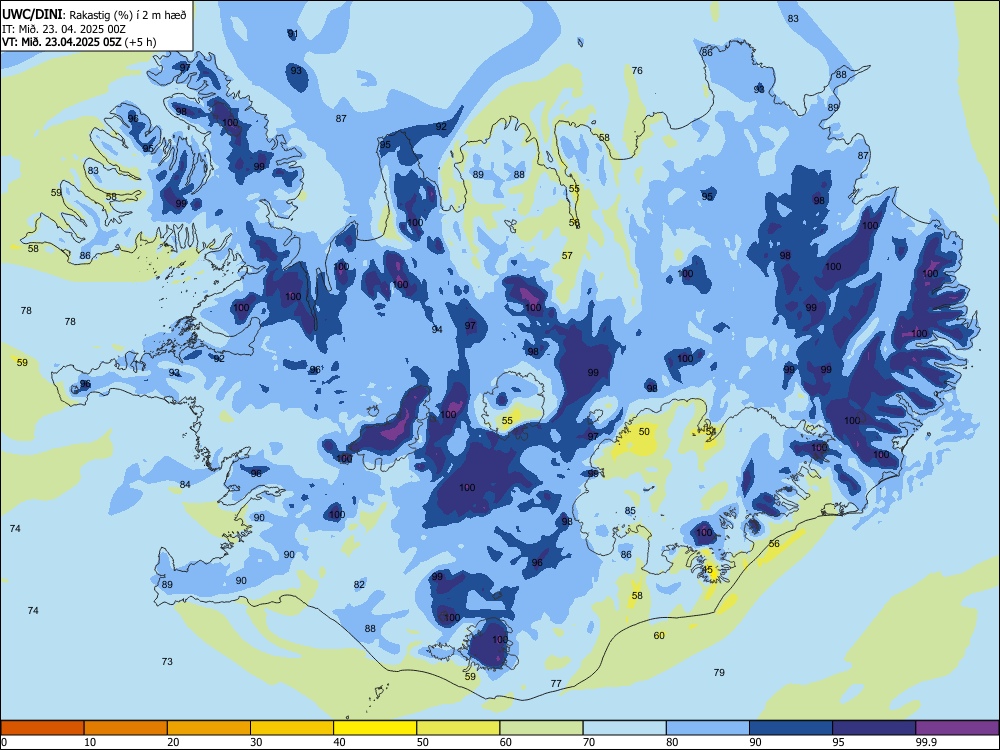Click the legend label '70'

point(589,742)
